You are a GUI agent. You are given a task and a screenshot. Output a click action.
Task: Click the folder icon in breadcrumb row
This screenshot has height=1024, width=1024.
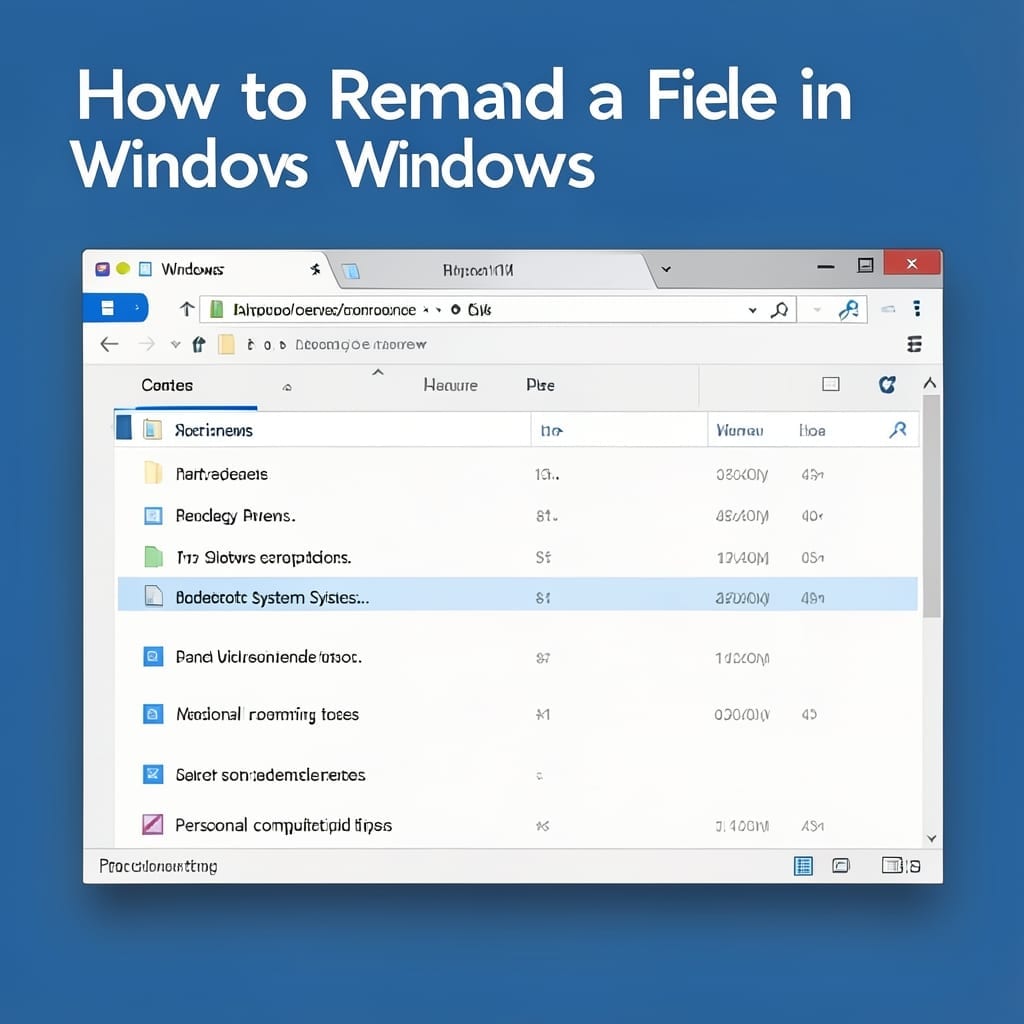click(226, 344)
